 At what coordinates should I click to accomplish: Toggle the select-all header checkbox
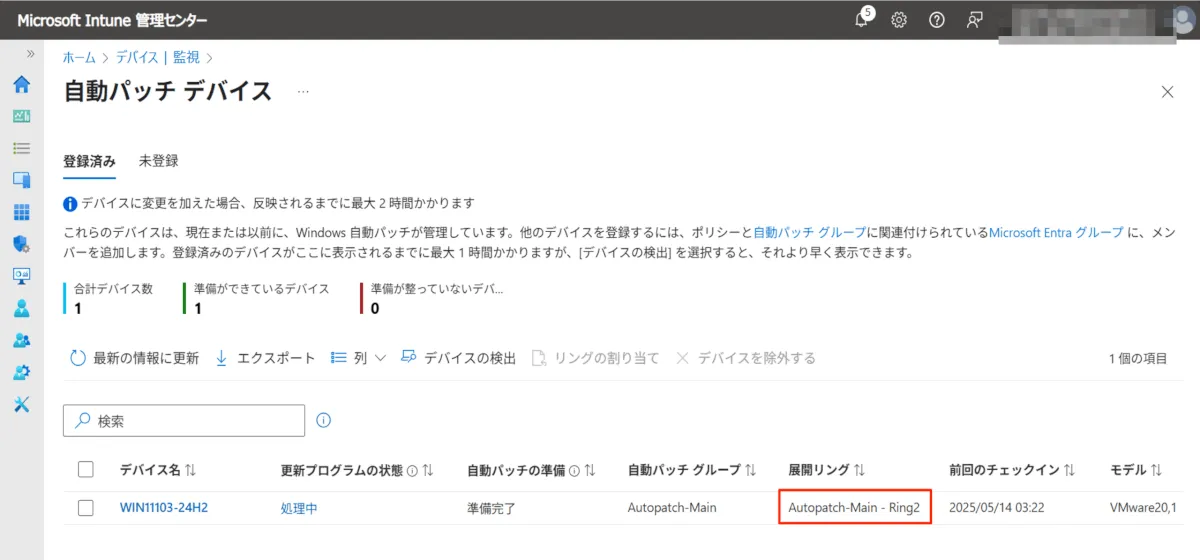[86, 469]
